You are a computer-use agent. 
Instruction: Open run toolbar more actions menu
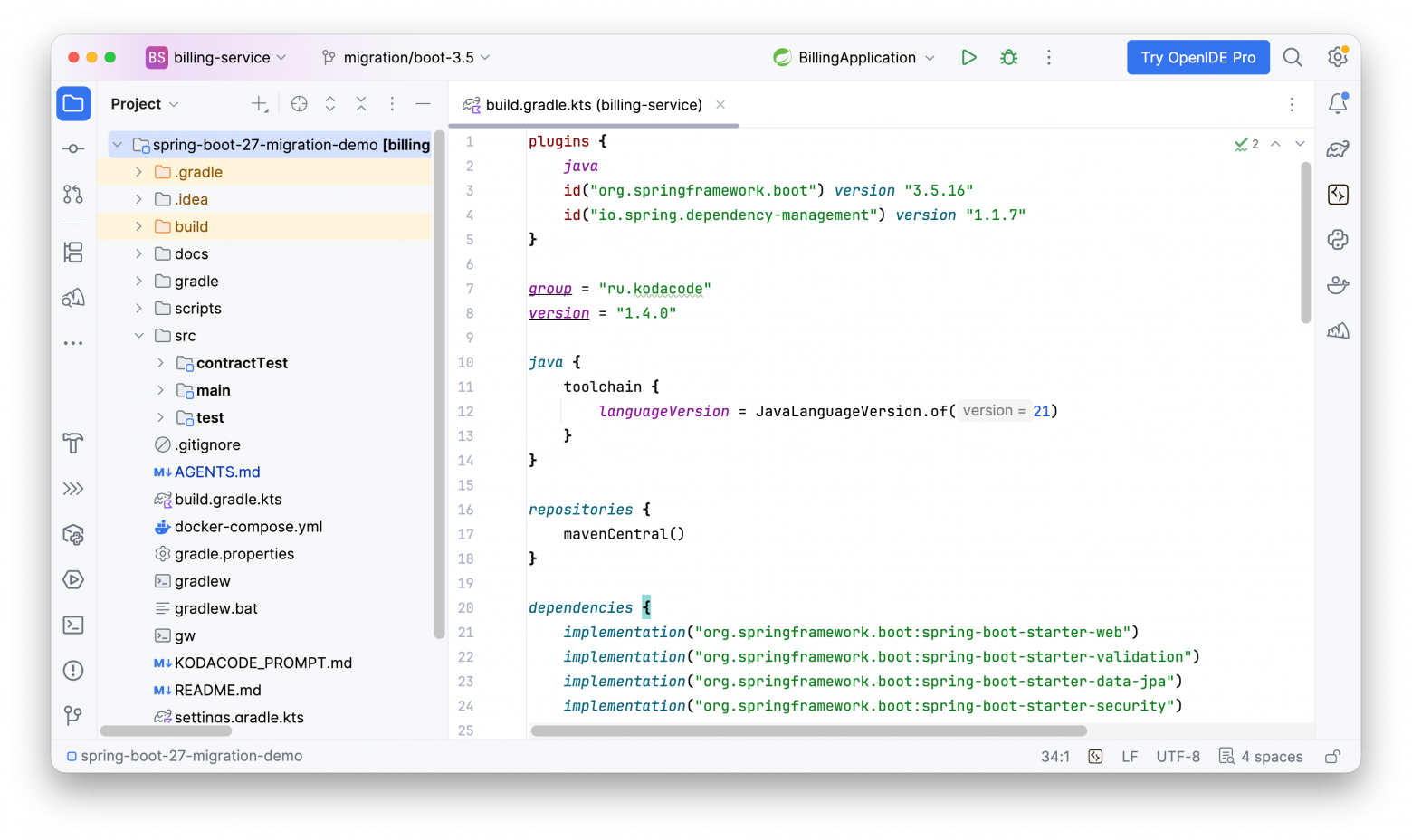(x=1049, y=57)
